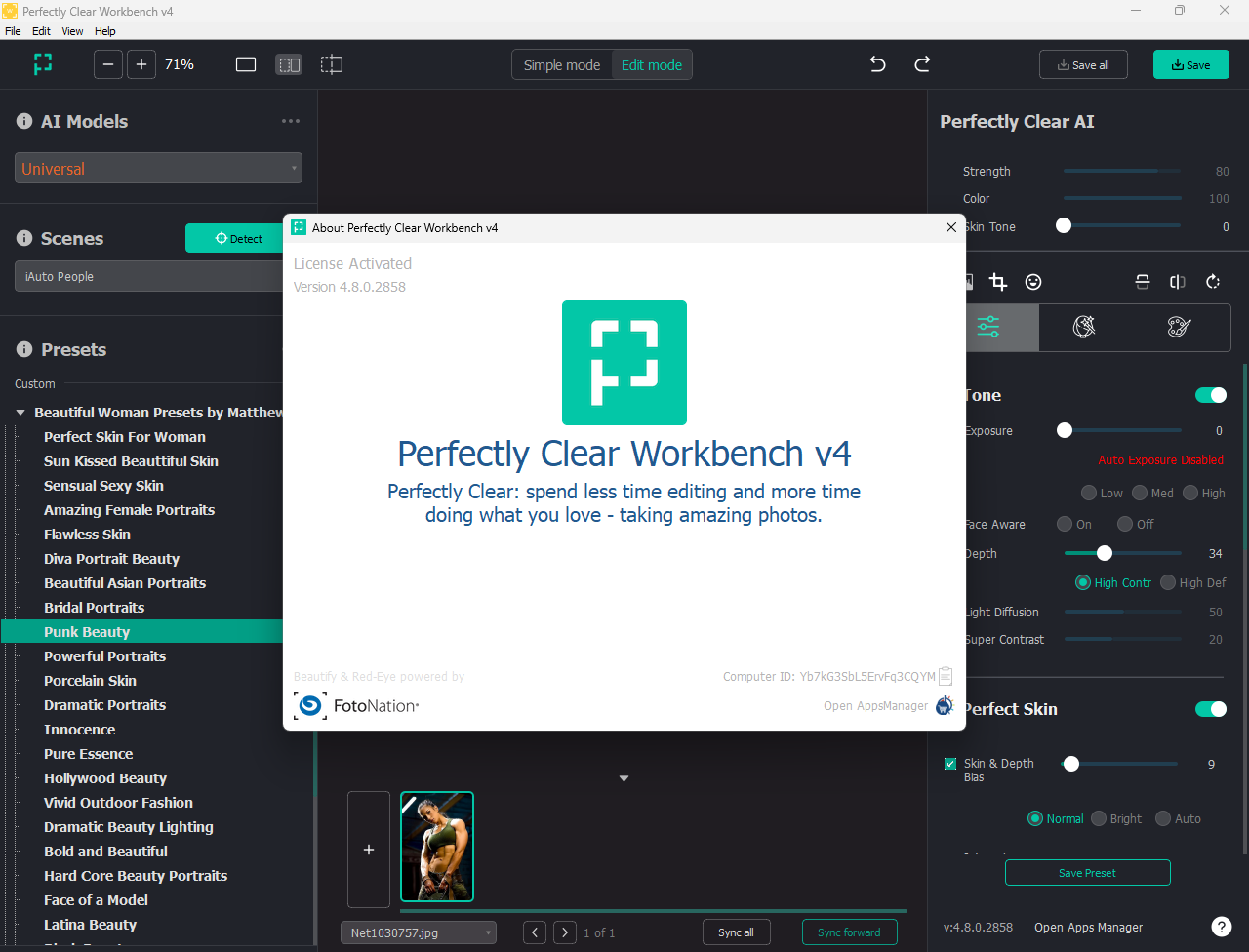1249x952 pixels.
Task: Click the AI Models info icon
Action: tap(24, 121)
